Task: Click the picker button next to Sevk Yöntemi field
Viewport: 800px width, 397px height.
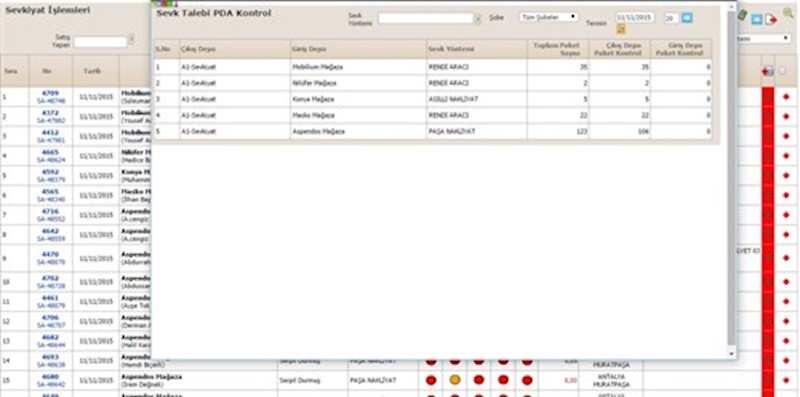Action: 478,19
